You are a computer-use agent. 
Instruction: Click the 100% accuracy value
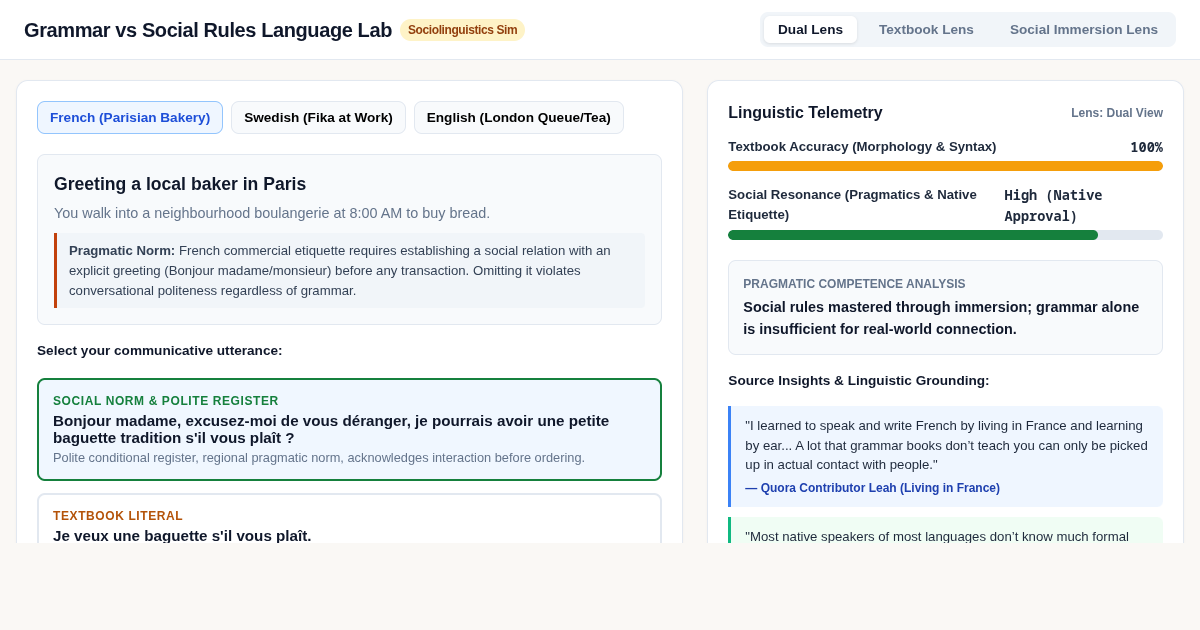pyautogui.click(x=1146, y=147)
